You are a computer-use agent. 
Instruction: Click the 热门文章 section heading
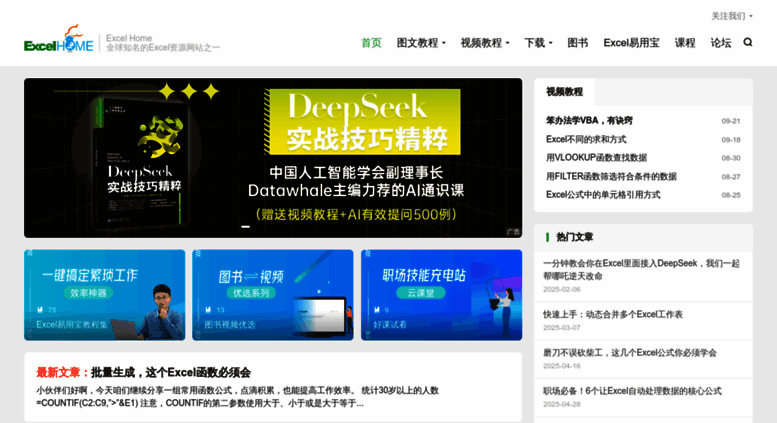pyautogui.click(x=574, y=237)
